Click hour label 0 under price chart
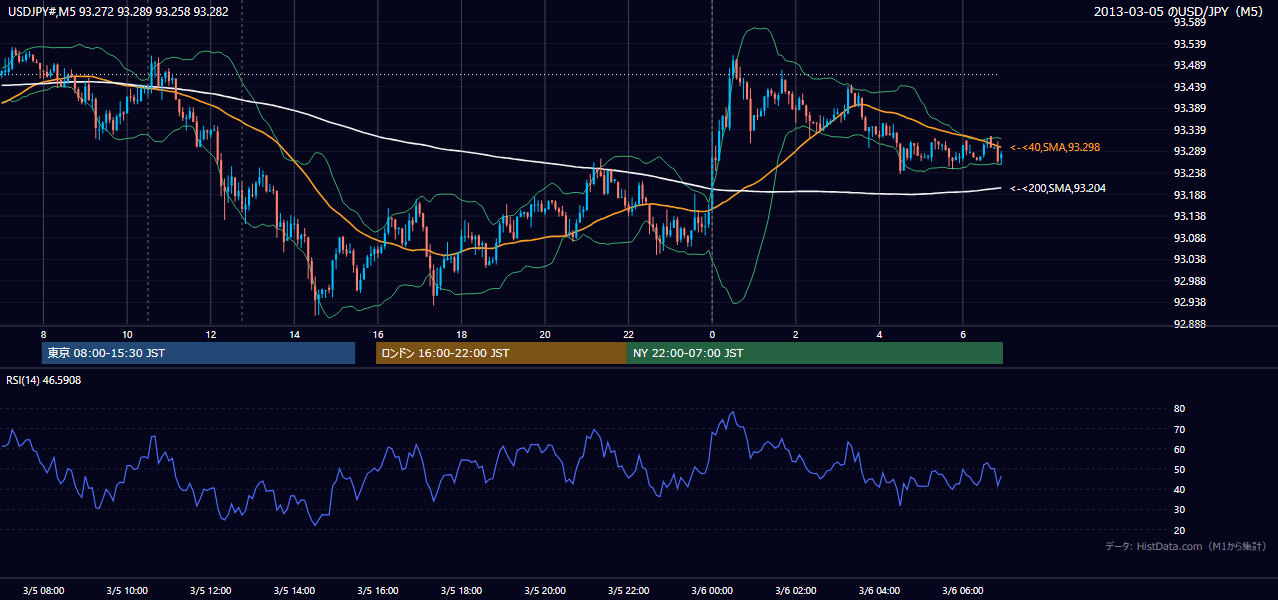1278x600 pixels. coord(712,334)
